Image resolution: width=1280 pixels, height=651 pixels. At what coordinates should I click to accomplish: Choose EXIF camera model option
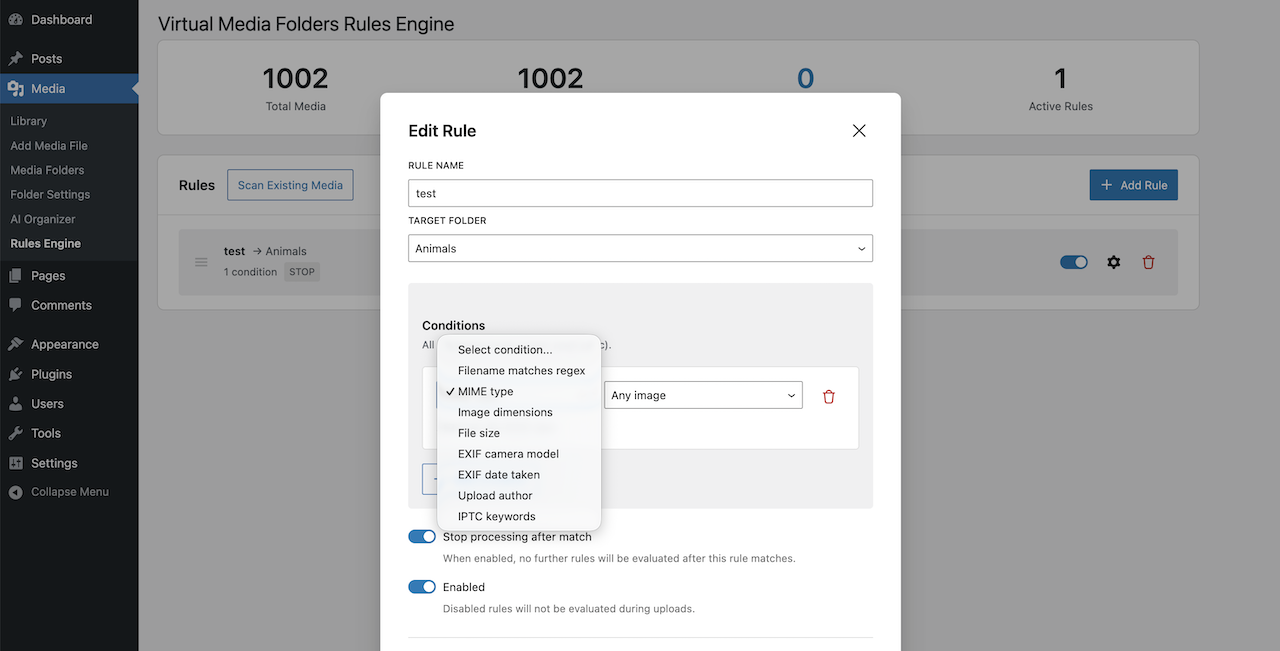coord(508,454)
